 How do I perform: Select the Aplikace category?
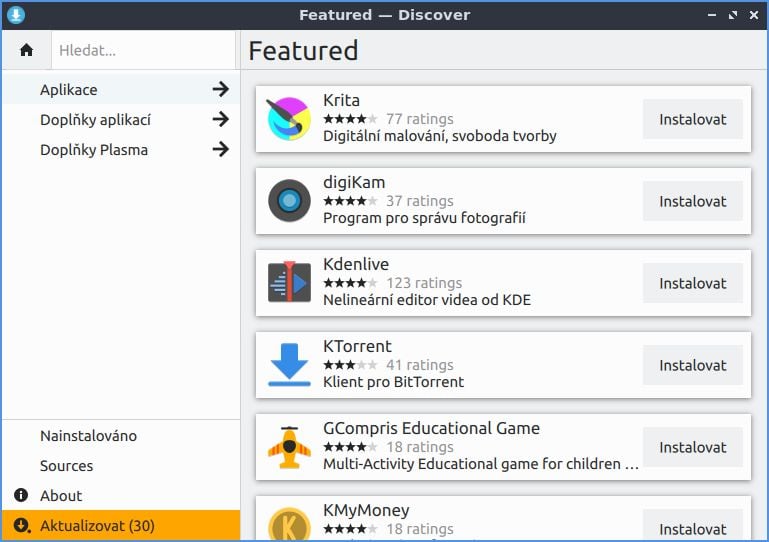[121, 89]
